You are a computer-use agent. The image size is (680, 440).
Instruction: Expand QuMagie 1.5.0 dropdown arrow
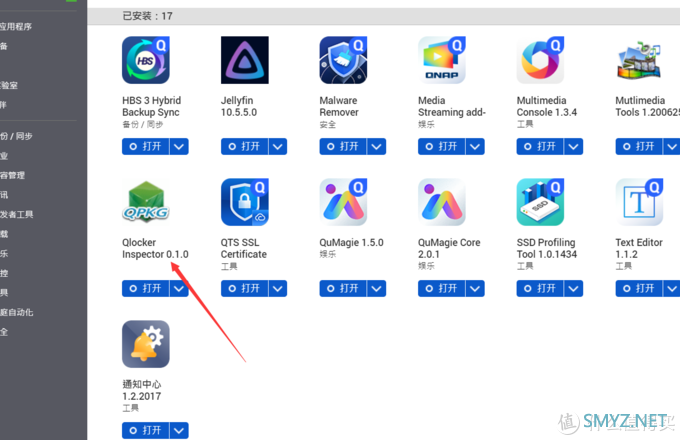click(376, 288)
